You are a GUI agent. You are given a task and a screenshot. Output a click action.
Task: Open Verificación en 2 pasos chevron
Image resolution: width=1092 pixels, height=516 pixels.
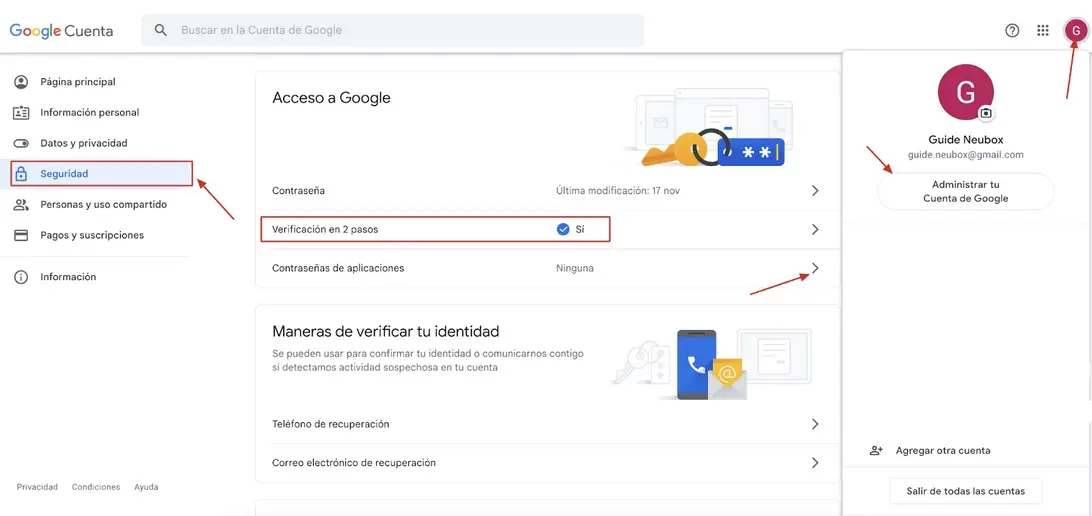coord(815,229)
